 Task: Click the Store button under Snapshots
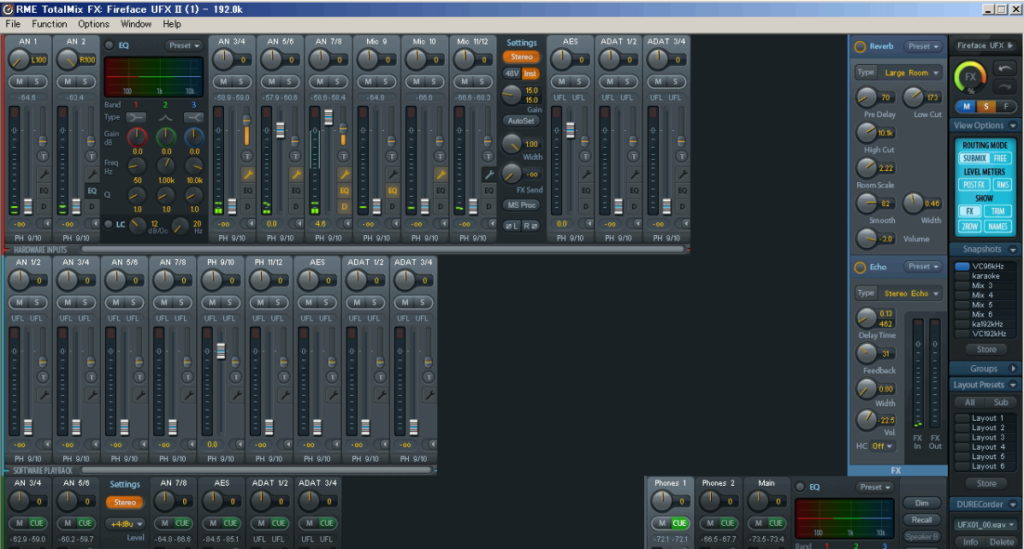986,349
